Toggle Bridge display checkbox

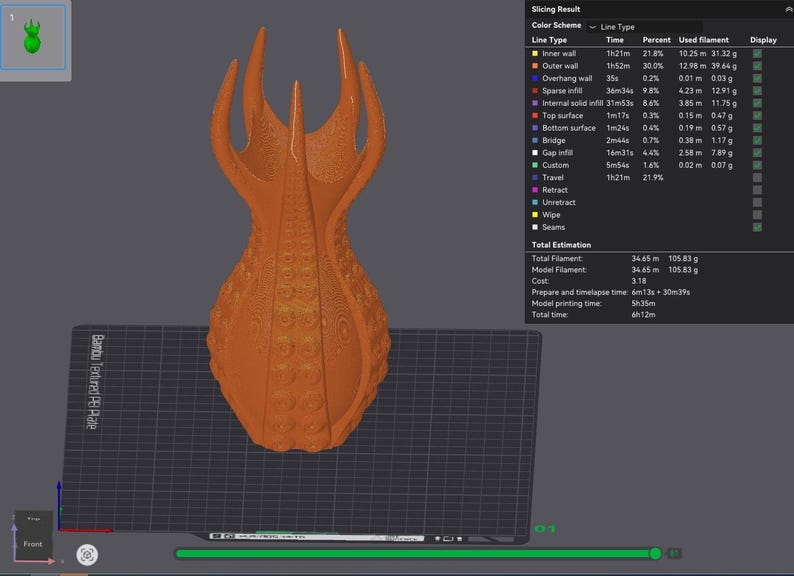(x=757, y=140)
